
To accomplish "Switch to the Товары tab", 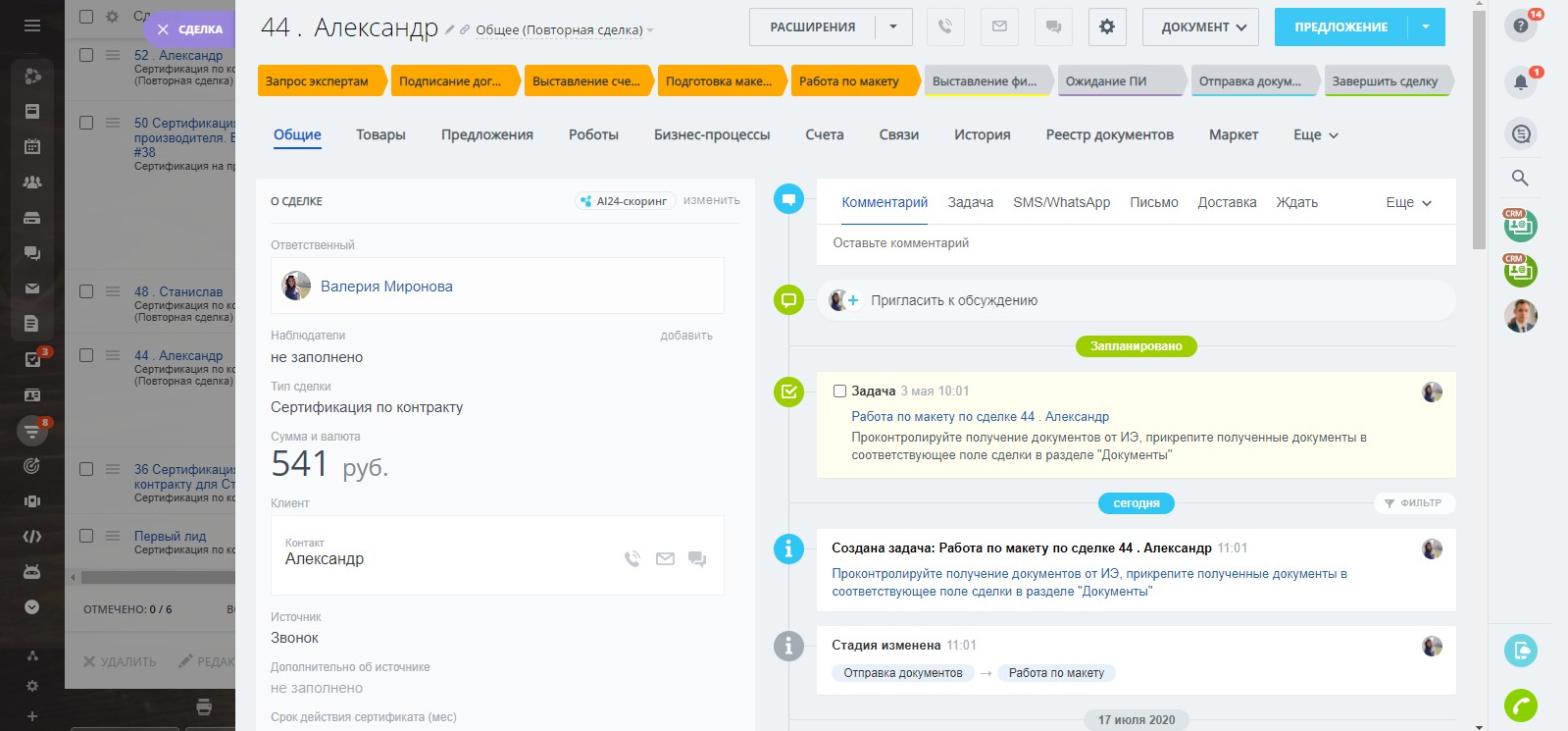I will [380, 134].
